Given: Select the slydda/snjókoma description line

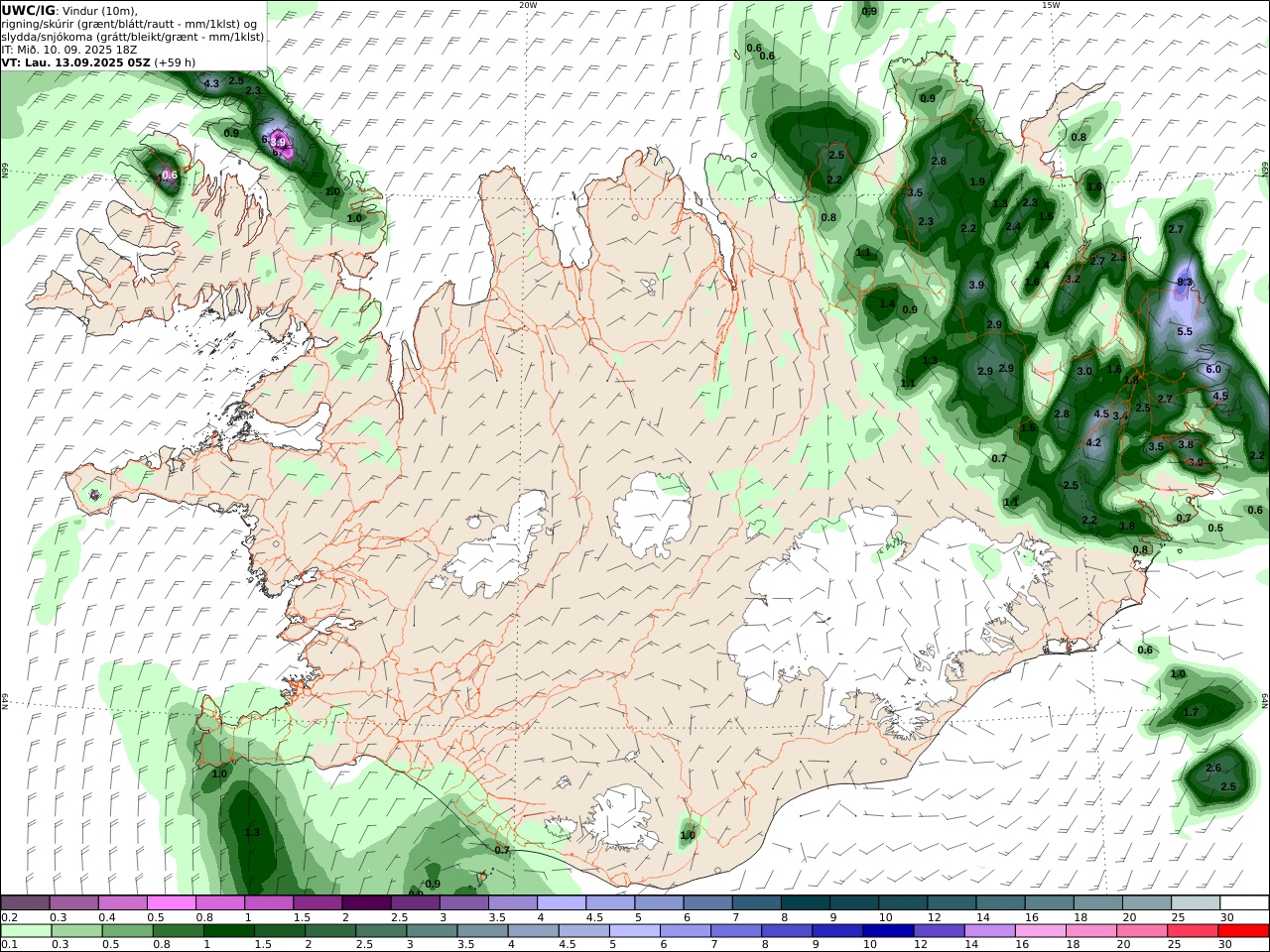Looking at the screenshot, I should click(133, 37).
